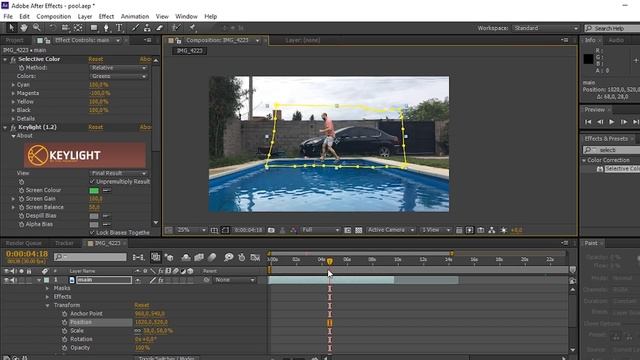Click the Toggle Switches / Modes button

[x=167, y=358]
